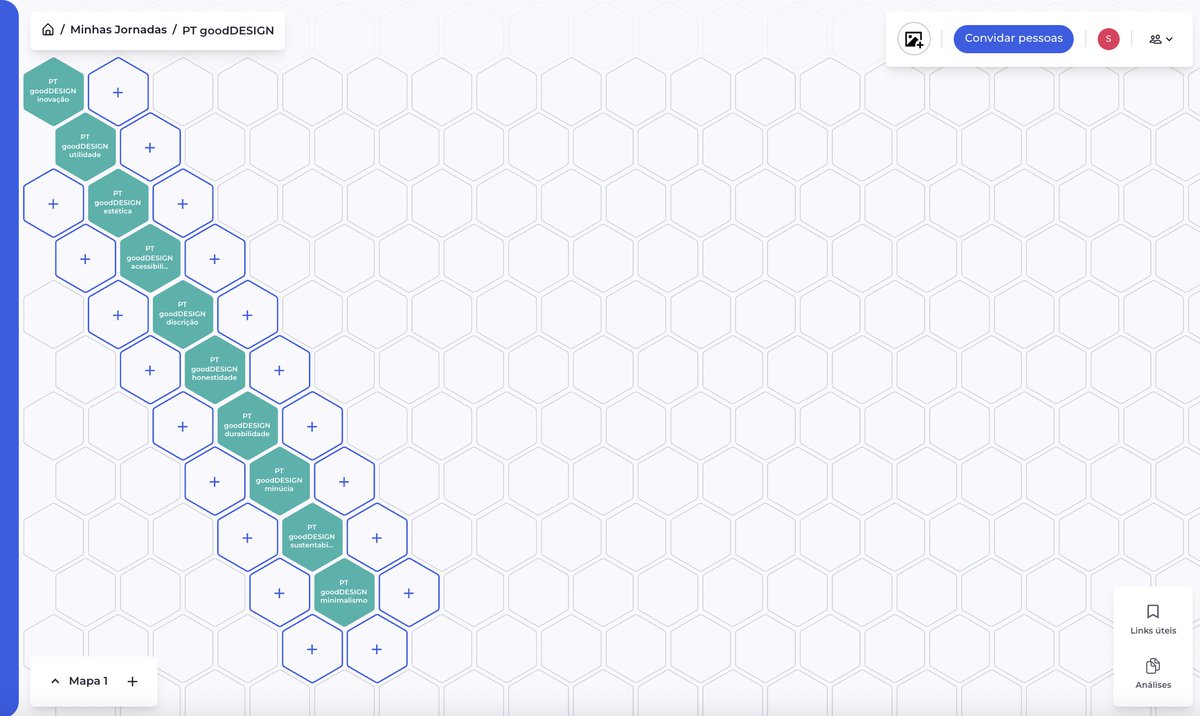Open Minhas Jornadas breadcrumb link

tap(118, 30)
